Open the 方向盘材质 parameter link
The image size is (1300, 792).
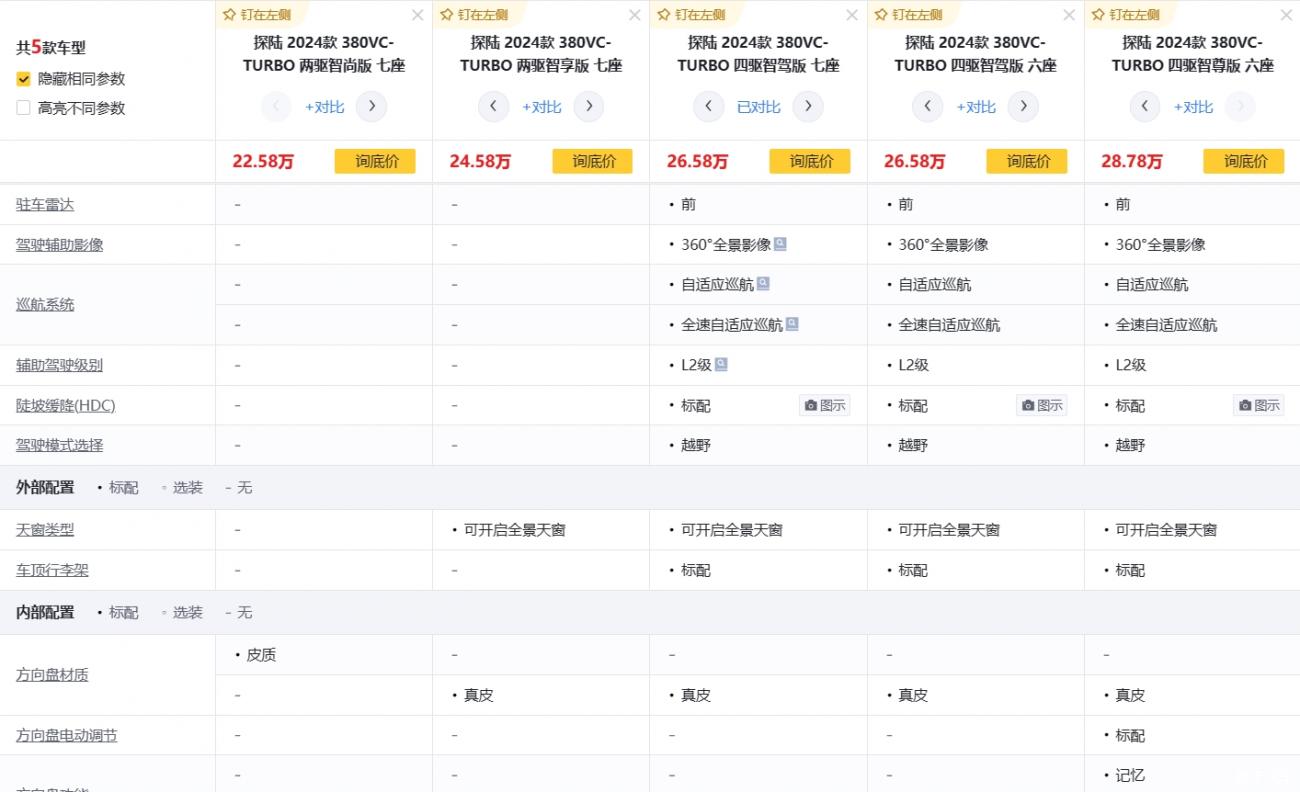(x=52, y=675)
